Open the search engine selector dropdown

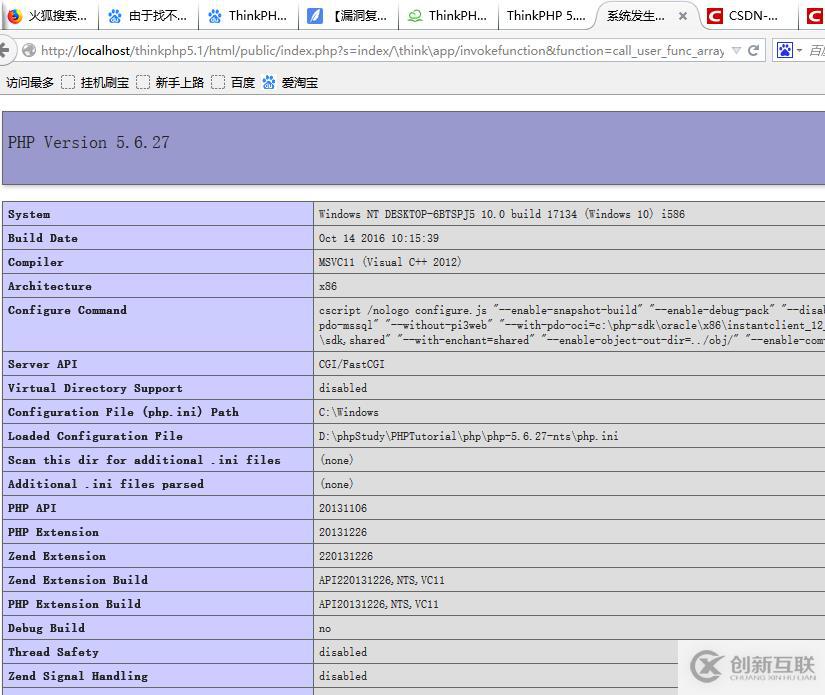click(799, 51)
